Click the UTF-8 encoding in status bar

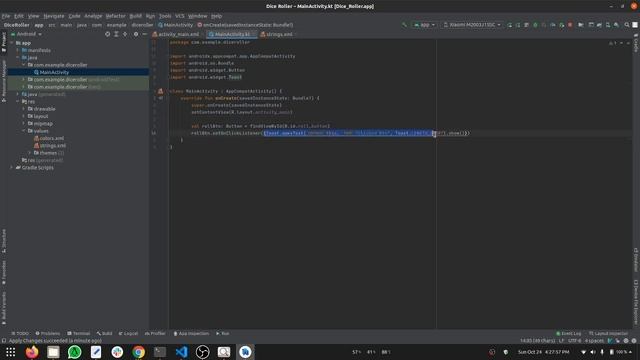(x=575, y=340)
